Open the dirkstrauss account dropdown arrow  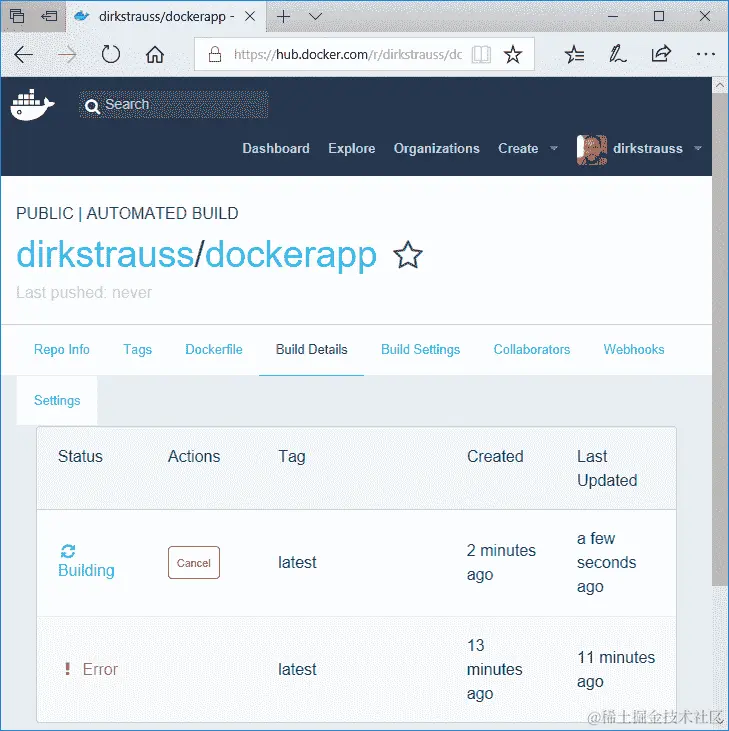(698, 148)
